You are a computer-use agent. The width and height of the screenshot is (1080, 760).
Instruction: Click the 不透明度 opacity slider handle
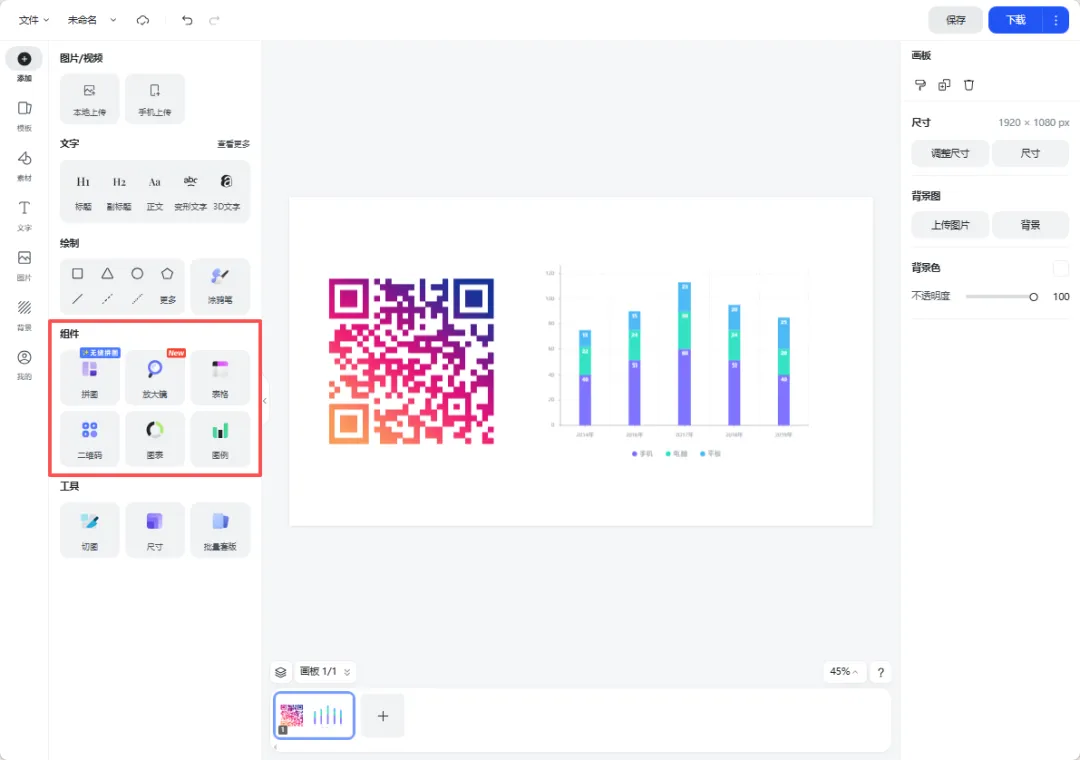[1033, 296]
